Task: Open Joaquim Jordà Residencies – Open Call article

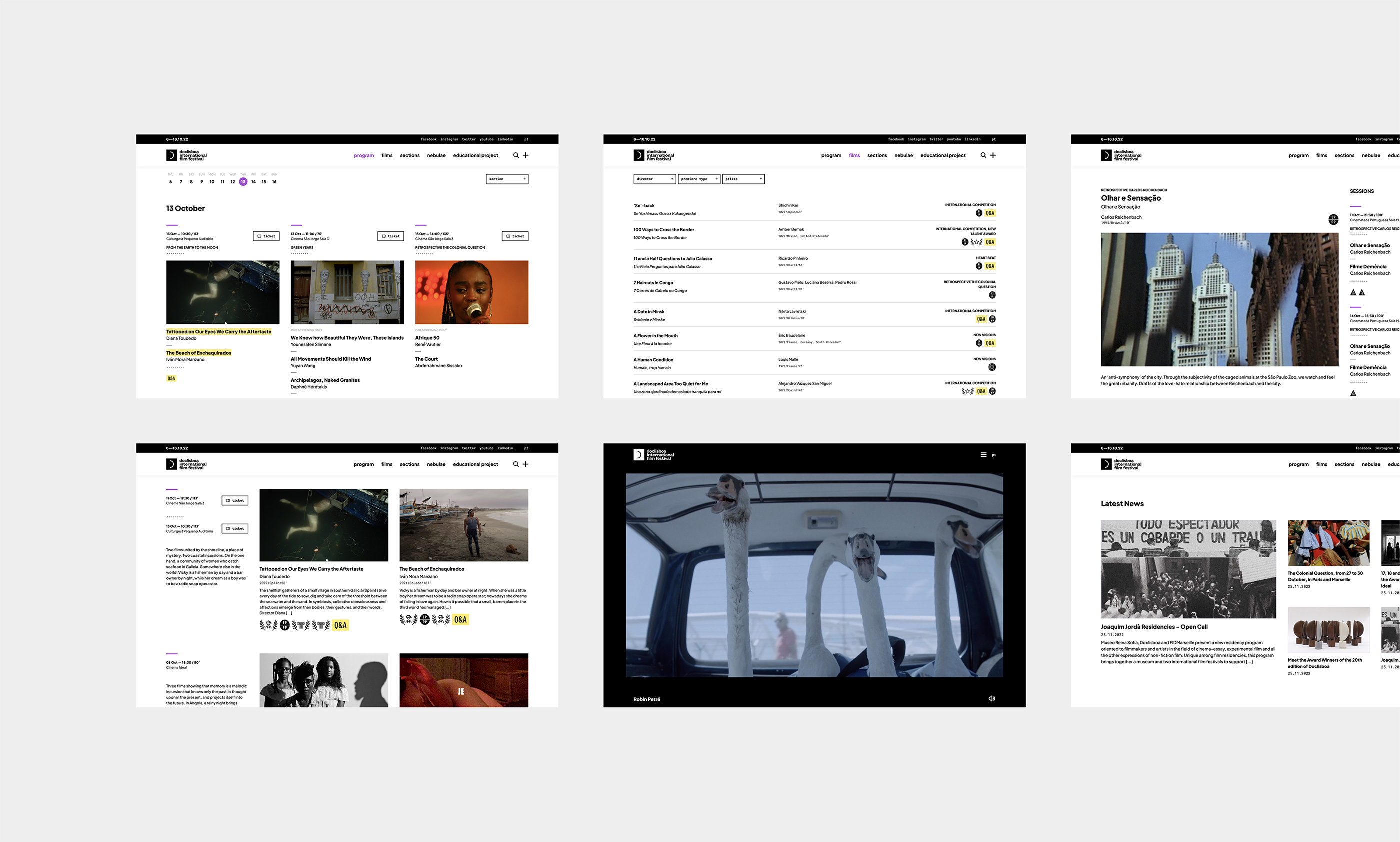Action: coord(1154,627)
